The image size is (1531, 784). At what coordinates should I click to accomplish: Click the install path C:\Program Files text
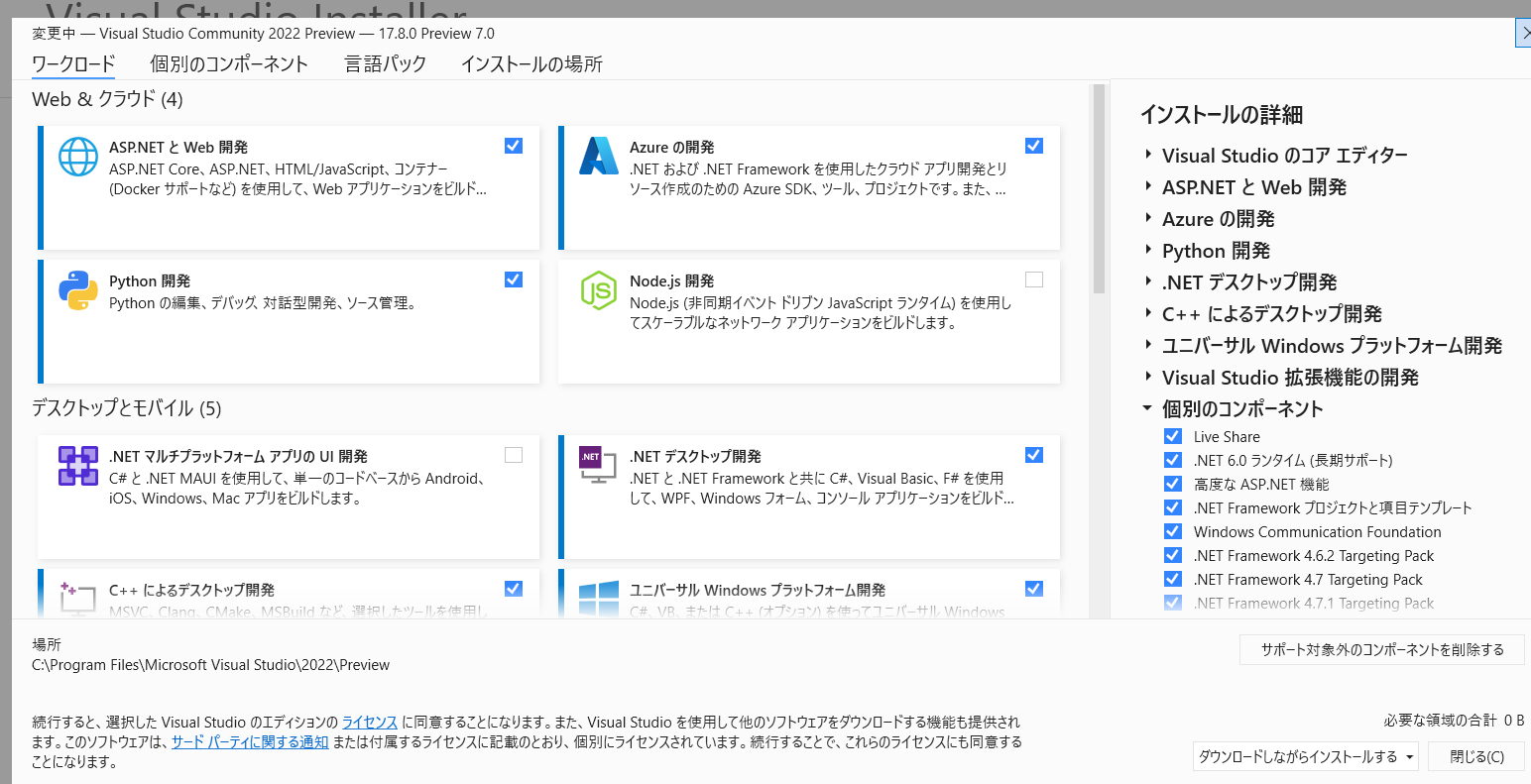click(x=211, y=665)
